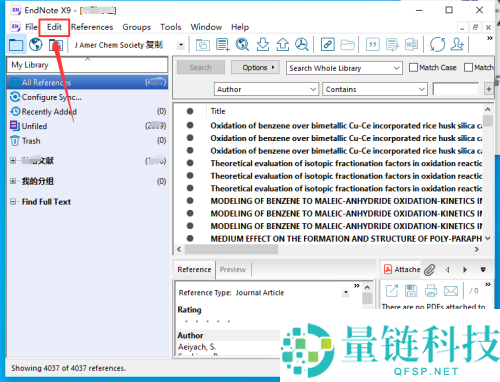Screen dimensions: 500x382
Task: Open the File menu
Action: pos(31,27)
